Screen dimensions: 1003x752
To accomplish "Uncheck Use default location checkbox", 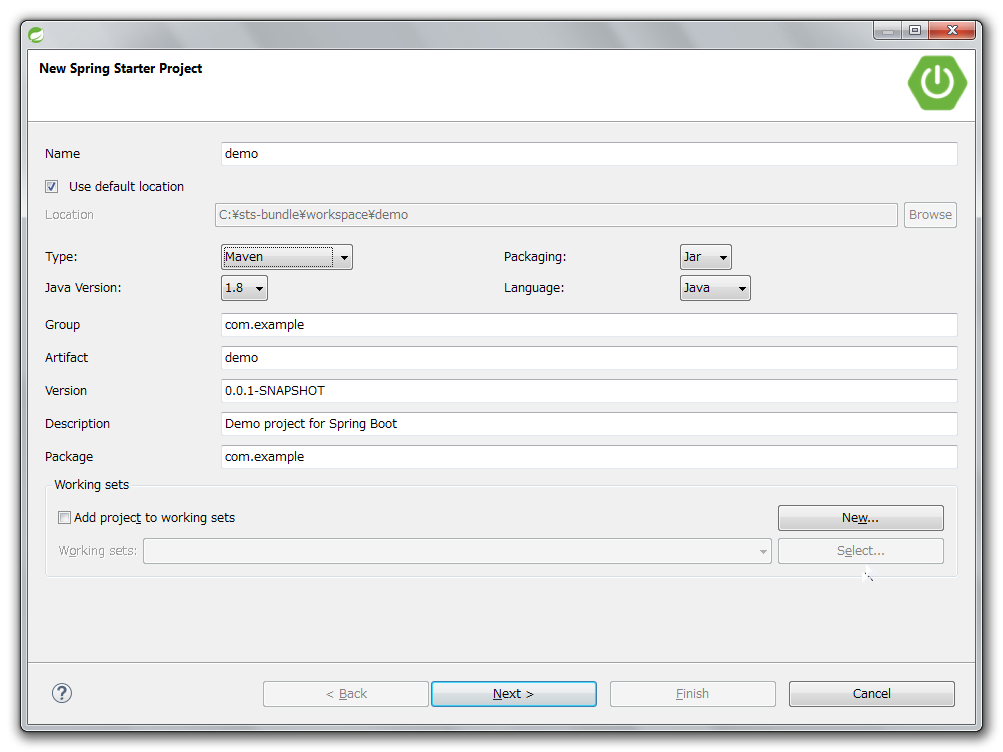I will [52, 187].
